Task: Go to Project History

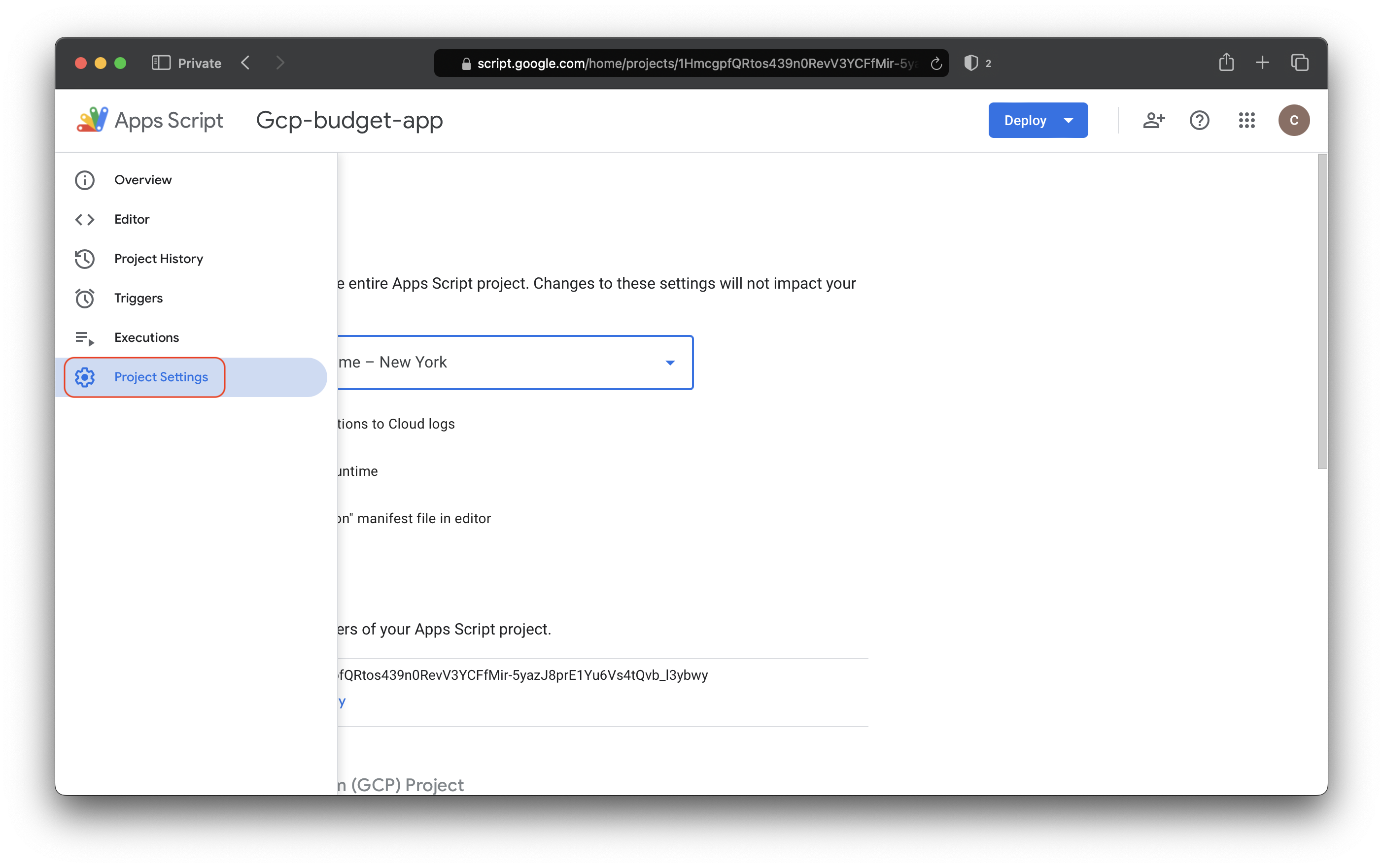Action: coord(159,259)
